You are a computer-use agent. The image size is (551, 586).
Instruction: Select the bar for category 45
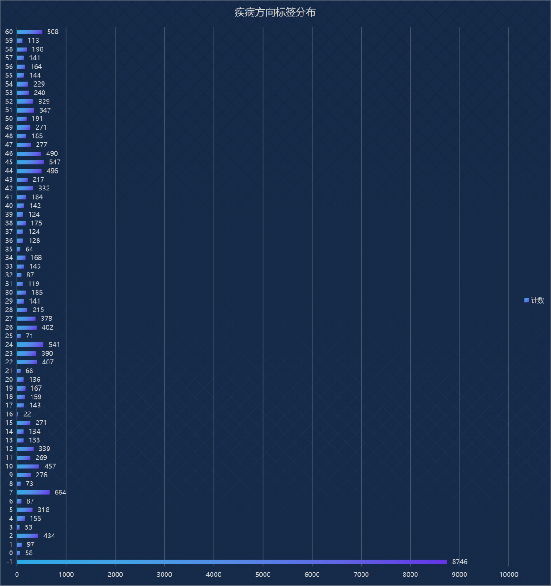tap(30, 162)
